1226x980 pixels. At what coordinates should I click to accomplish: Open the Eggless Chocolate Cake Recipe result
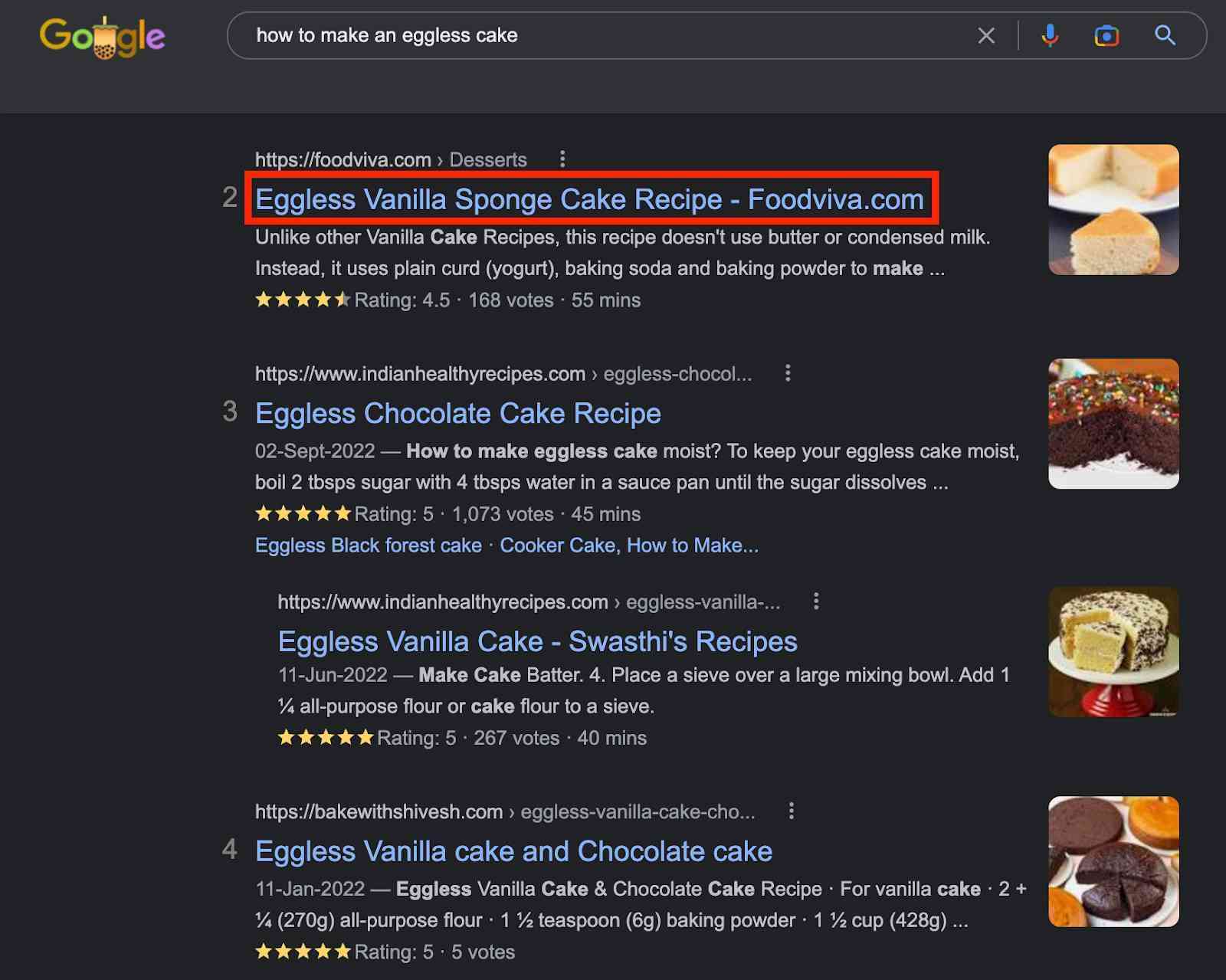coord(457,413)
